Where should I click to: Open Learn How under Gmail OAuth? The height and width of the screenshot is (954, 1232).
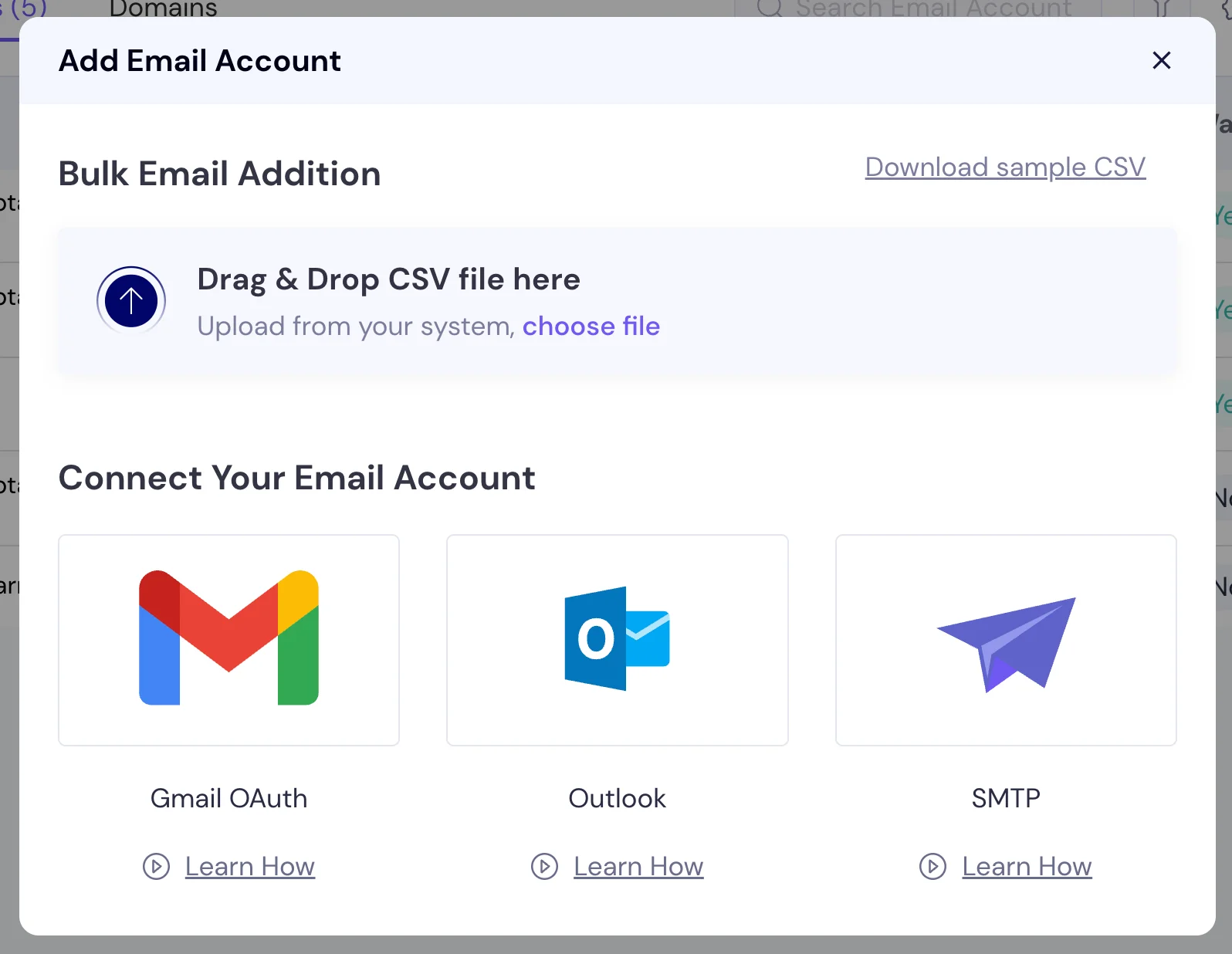click(250, 867)
